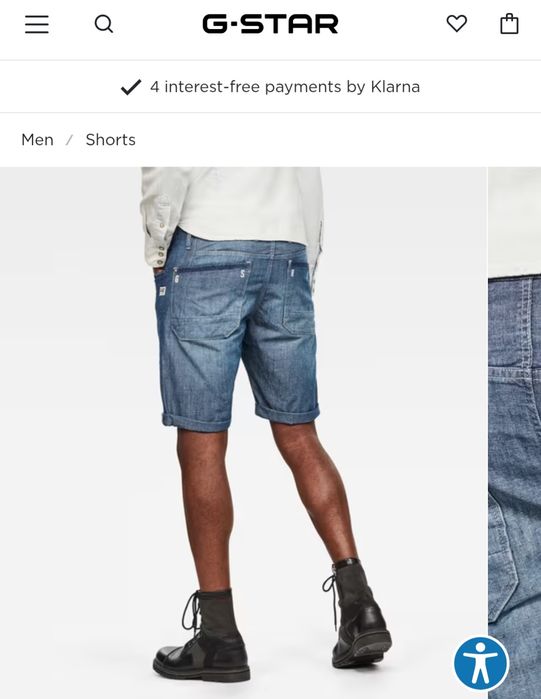Open the hamburger navigation menu
541x699 pixels.
tap(37, 24)
